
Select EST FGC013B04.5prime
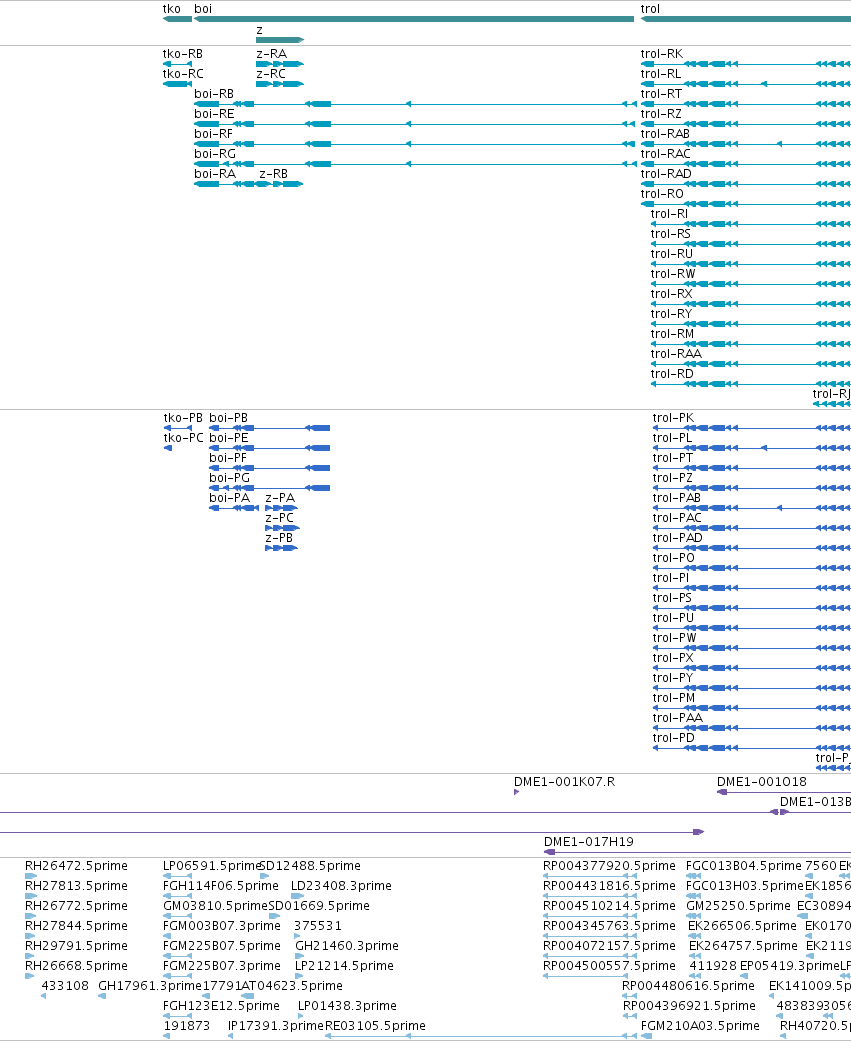click(x=743, y=866)
